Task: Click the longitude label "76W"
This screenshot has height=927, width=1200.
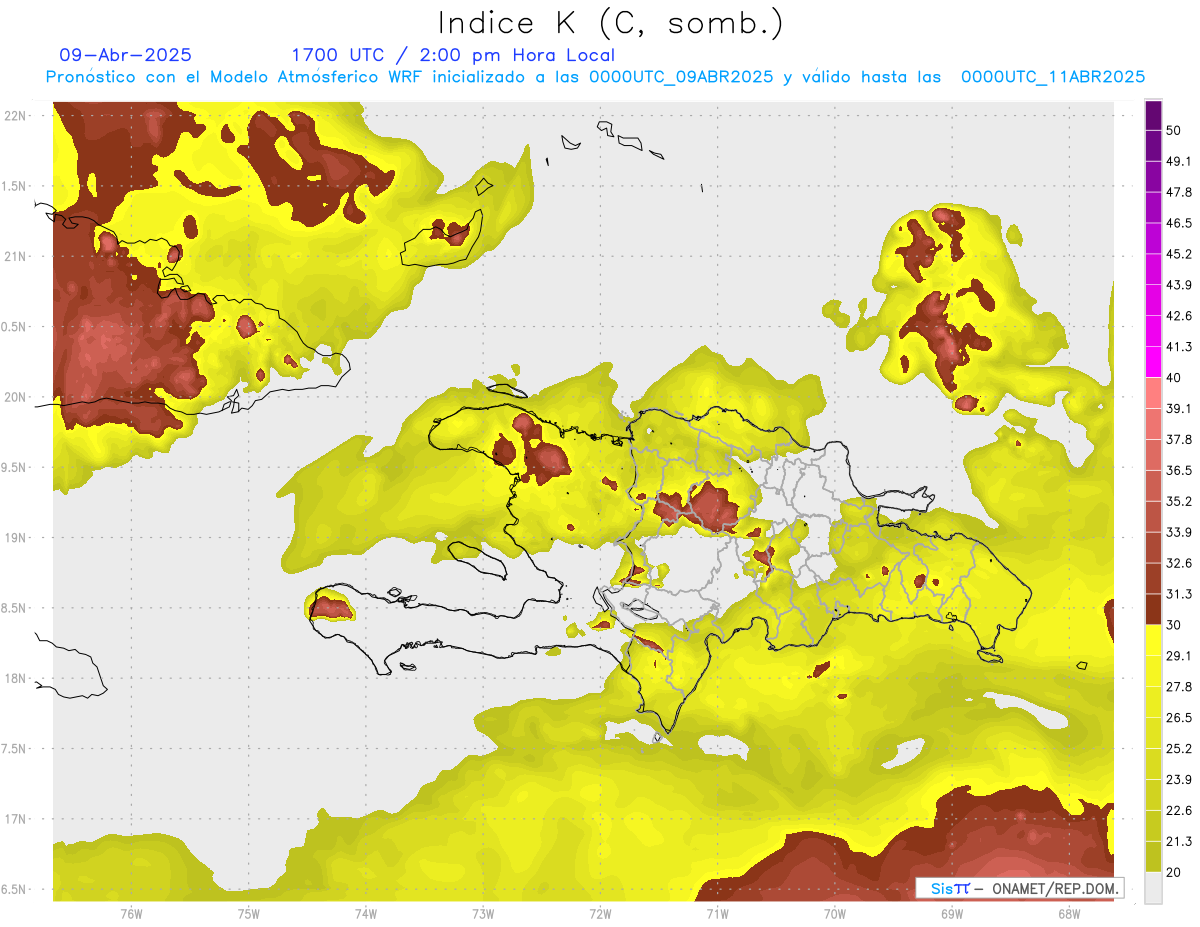Action: point(131,914)
